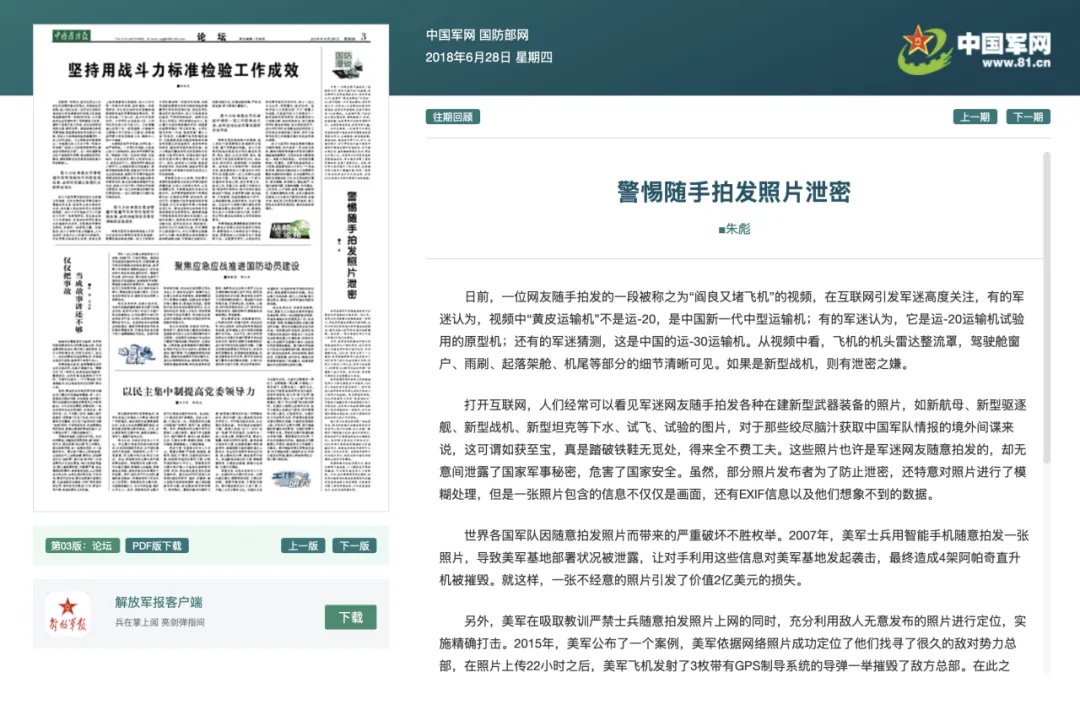The width and height of the screenshot is (1080, 705).
Task: Click the 往期回顾 button
Action: 453,116
